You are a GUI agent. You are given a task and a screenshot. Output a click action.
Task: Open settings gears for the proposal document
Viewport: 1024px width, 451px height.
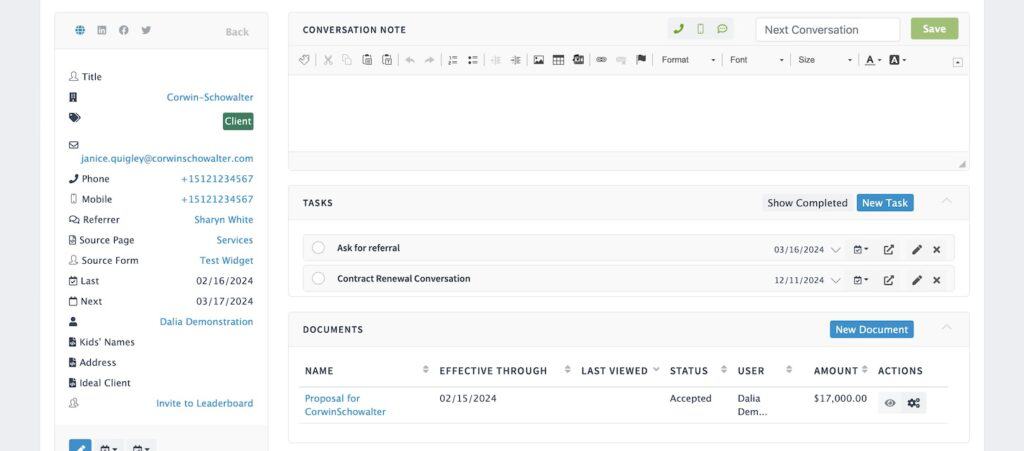914,403
